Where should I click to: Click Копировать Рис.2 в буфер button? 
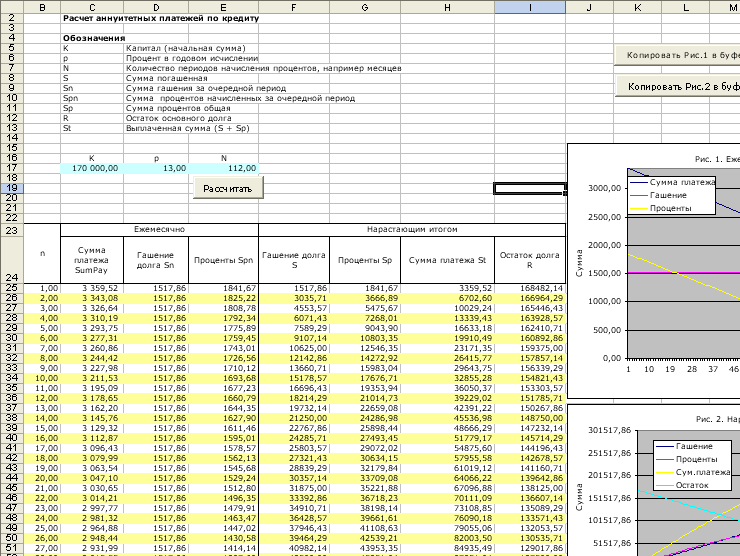tap(678, 86)
